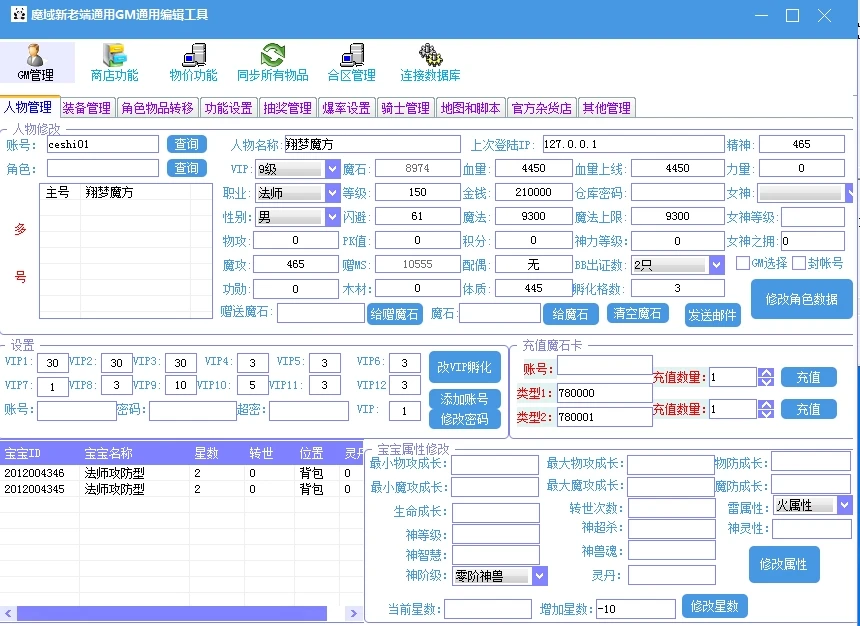The image size is (860, 626).
Task: Click the app icon in the title bar
Action: (x=19, y=14)
